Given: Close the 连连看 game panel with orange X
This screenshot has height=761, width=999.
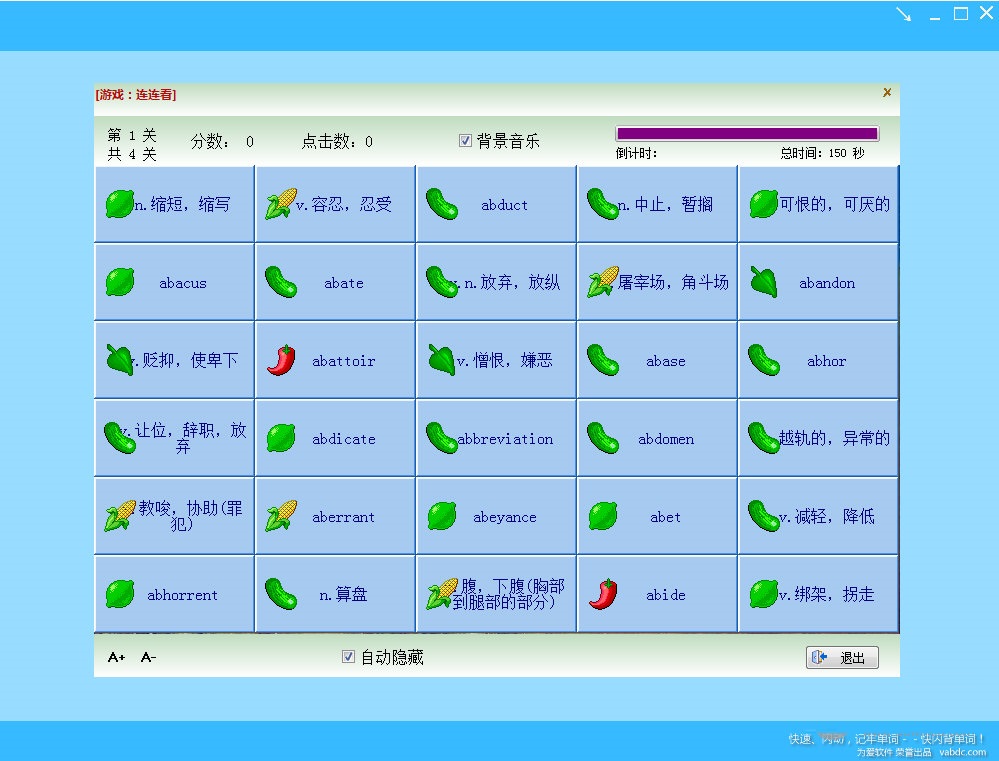Looking at the screenshot, I should click(887, 93).
